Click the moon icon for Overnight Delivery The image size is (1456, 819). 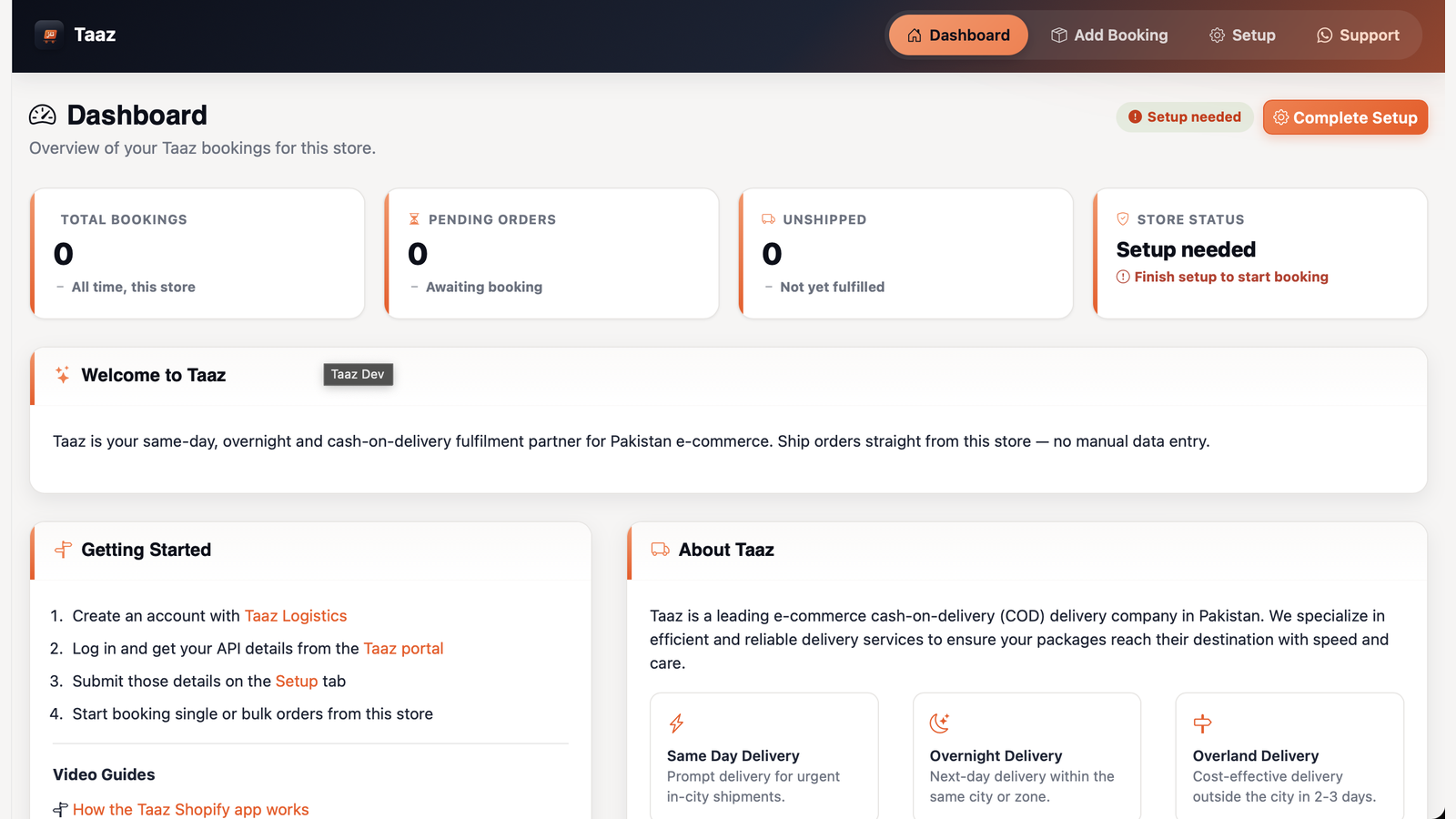[939, 723]
